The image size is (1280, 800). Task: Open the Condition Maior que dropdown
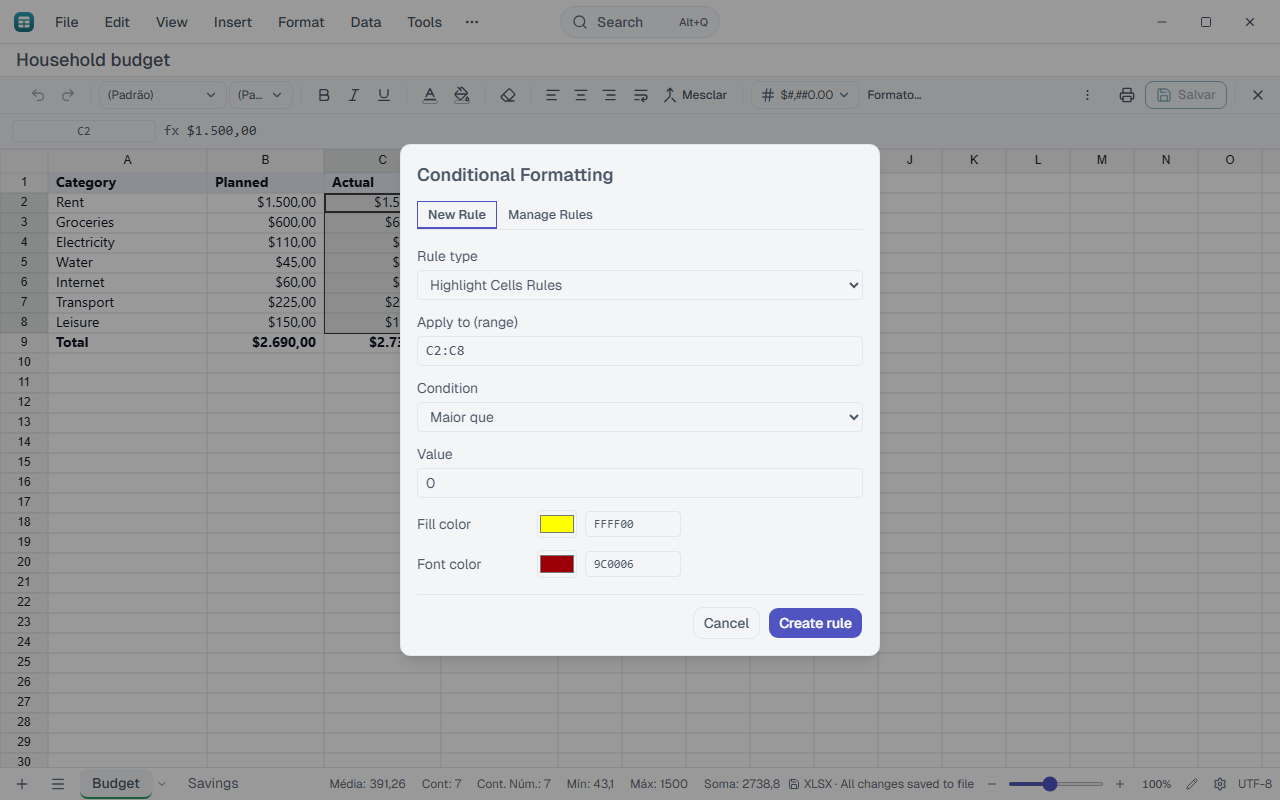[640, 417]
